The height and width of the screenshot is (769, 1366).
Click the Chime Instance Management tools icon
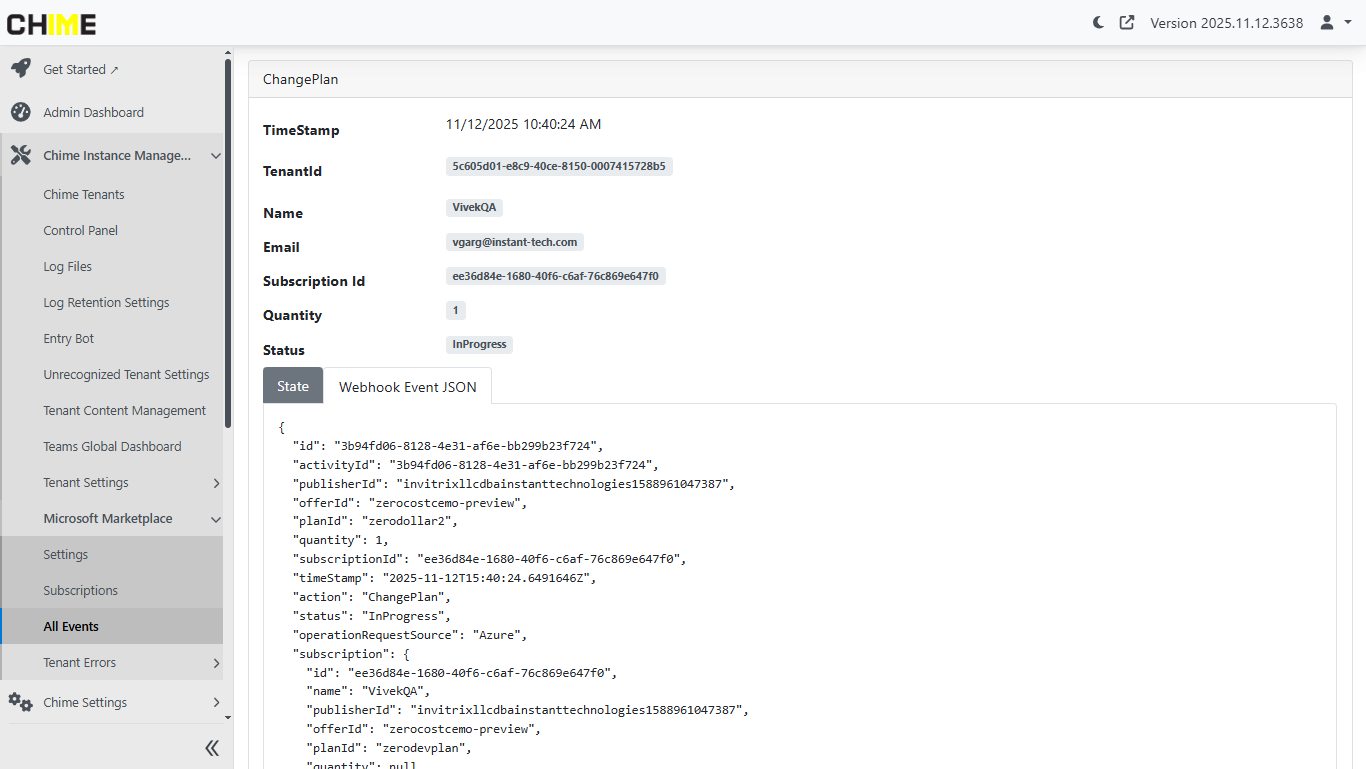20,155
